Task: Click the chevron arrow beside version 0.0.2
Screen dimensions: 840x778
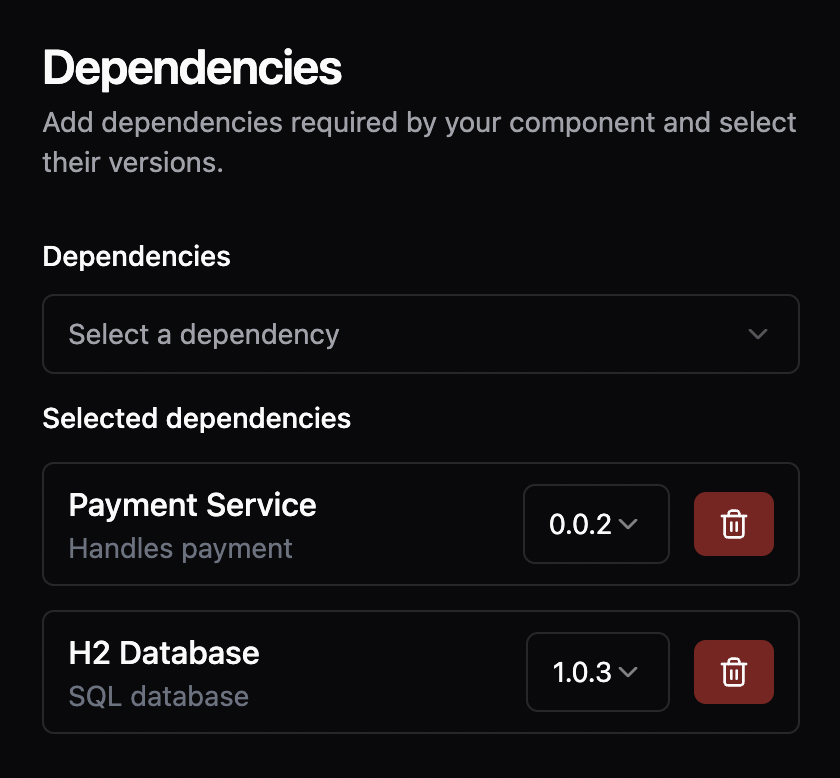Action: tap(628, 523)
